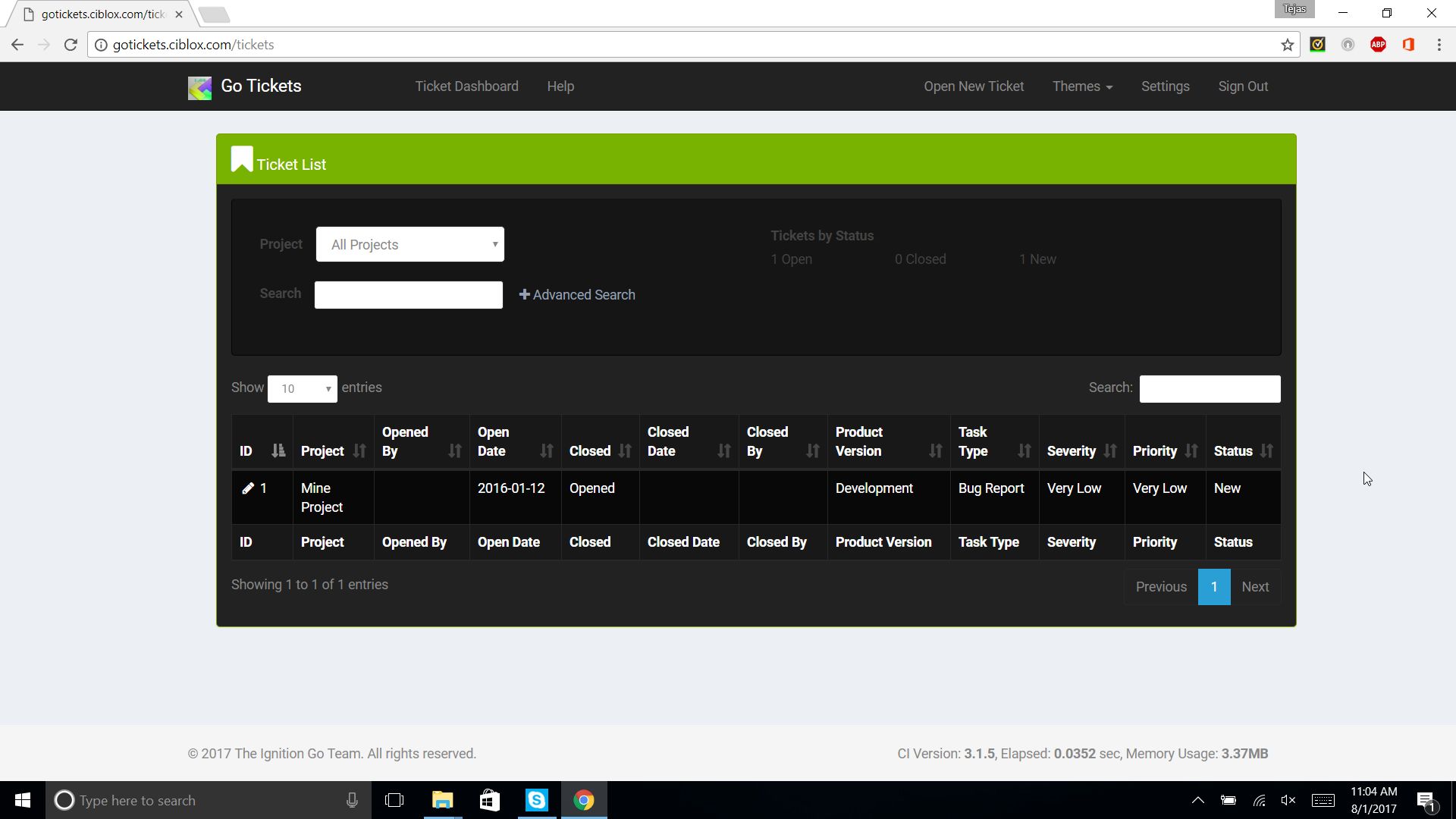Sort tickets by Status column arrows
Screen dimensions: 1456x819
pyautogui.click(x=1266, y=451)
